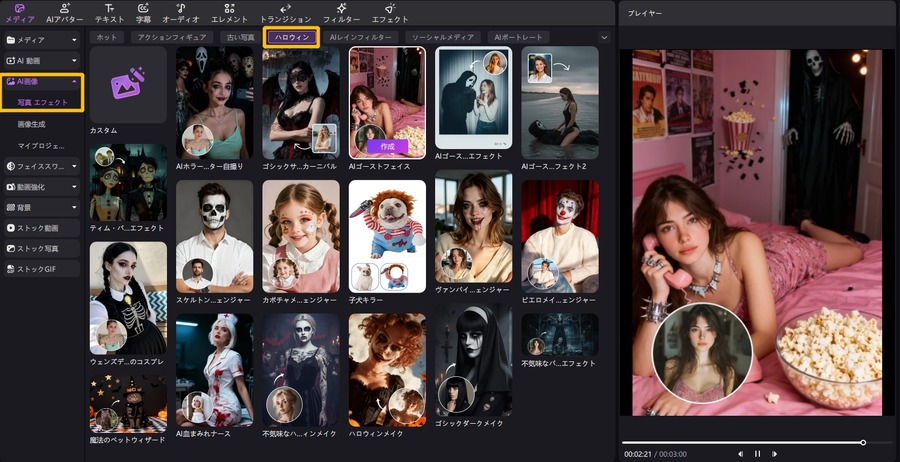
Task: Step to the previous frame in player
Action: [741, 454]
